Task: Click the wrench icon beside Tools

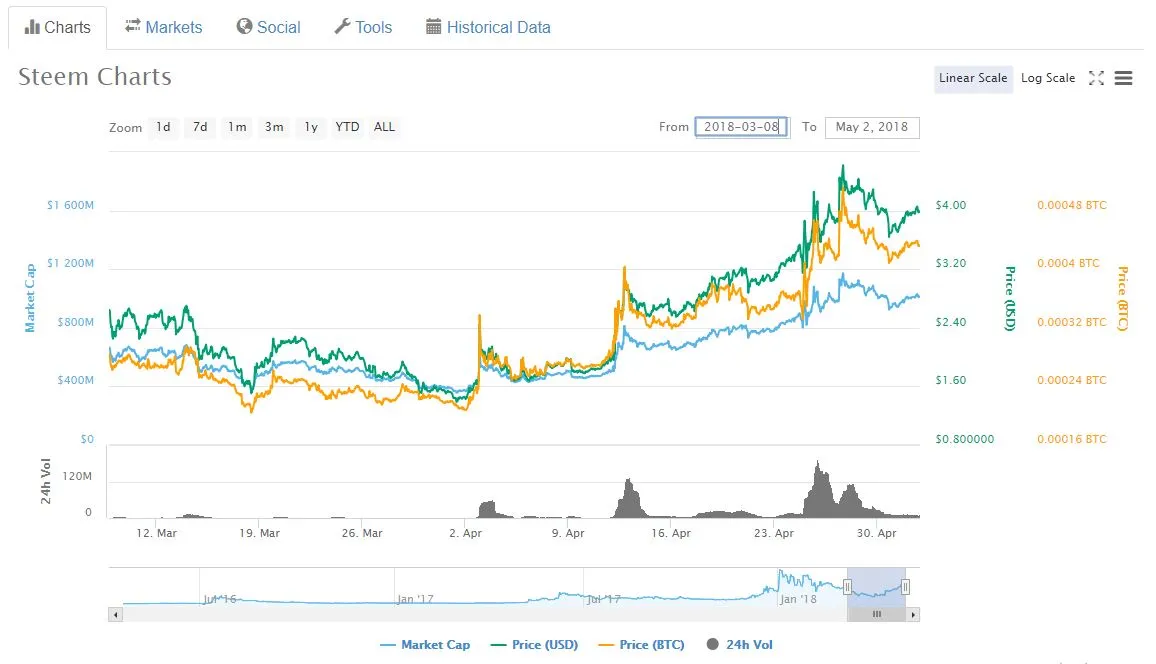Action: (x=342, y=27)
